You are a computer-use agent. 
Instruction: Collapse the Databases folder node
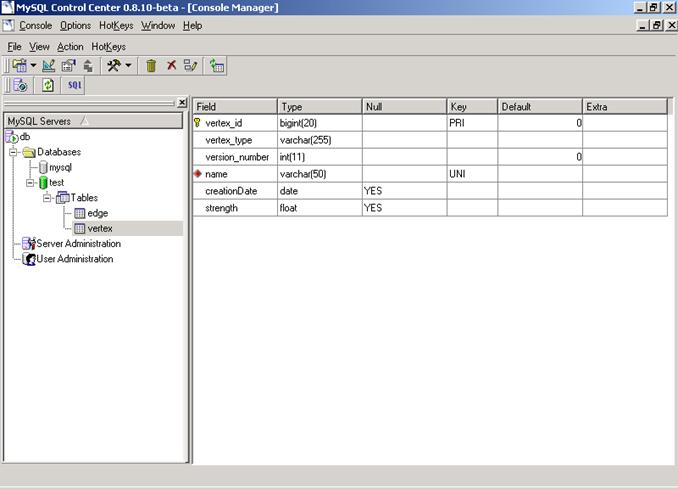[x=13, y=152]
